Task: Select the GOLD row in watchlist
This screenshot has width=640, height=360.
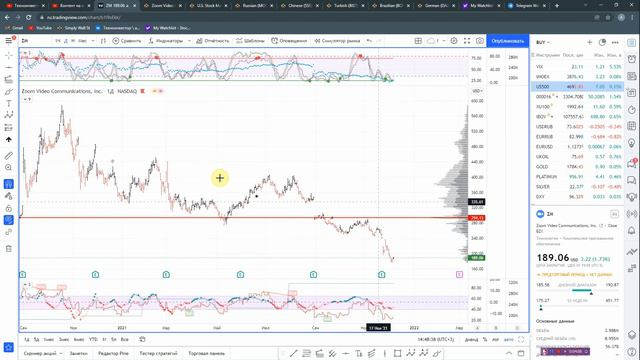Action: coord(577,167)
